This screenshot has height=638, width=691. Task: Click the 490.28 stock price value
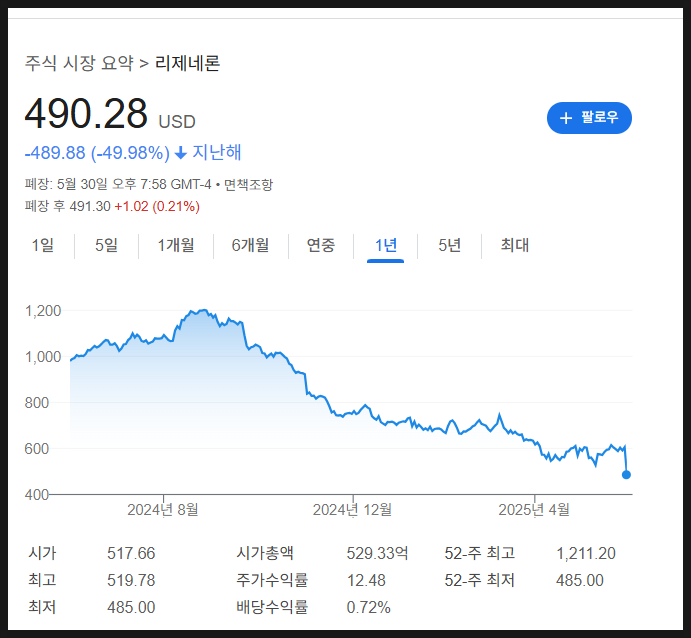[x=86, y=114]
